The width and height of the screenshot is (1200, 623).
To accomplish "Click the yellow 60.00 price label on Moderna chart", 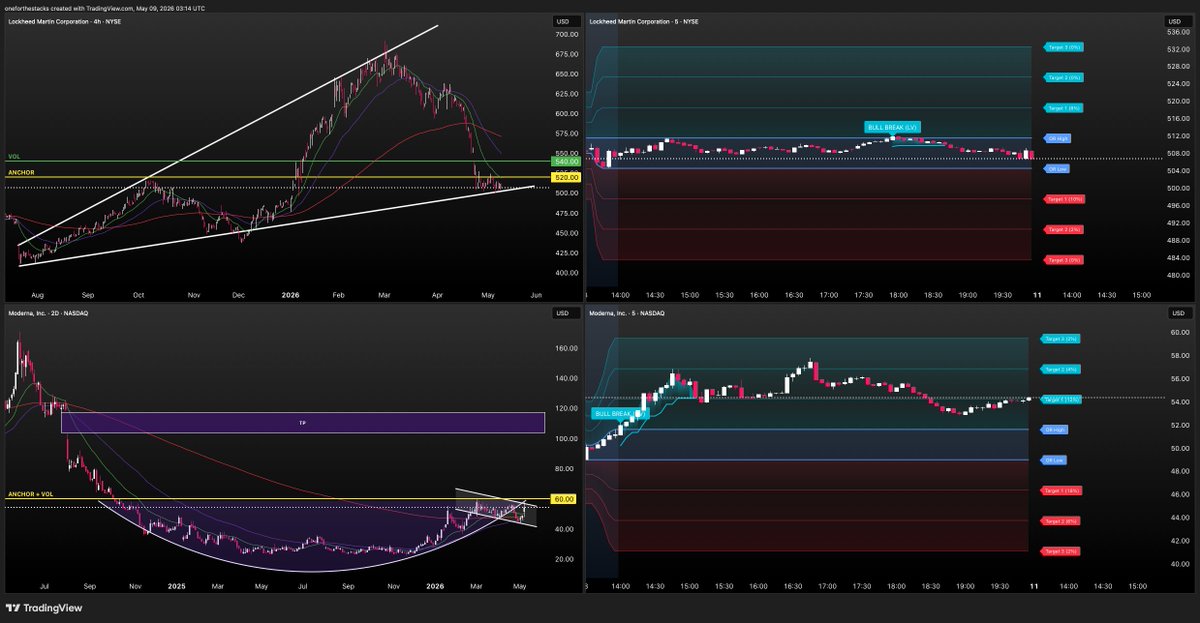I will (564, 499).
